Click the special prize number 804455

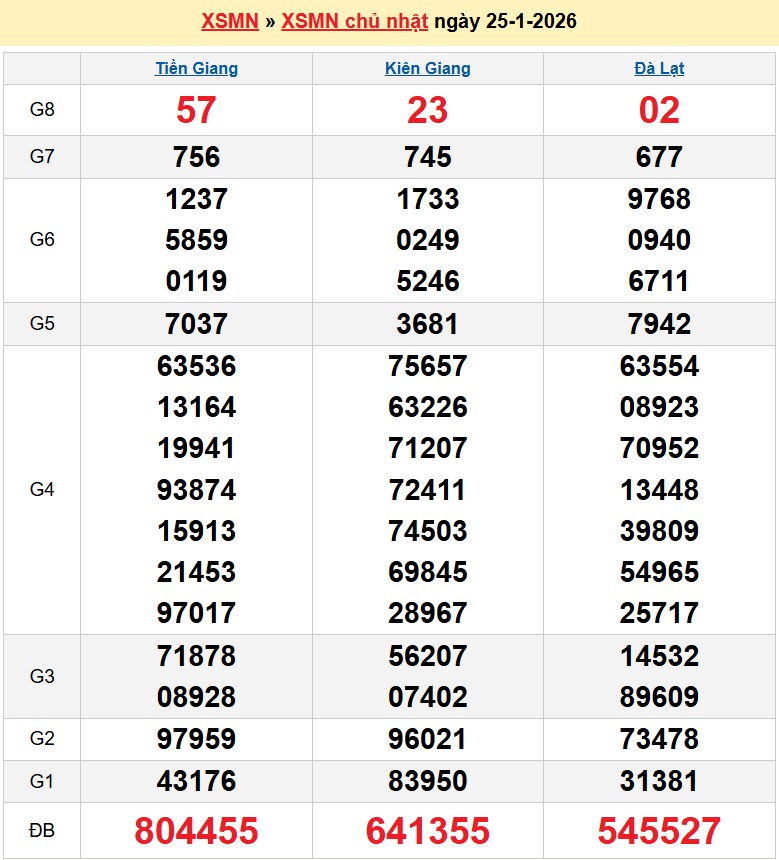coord(196,831)
